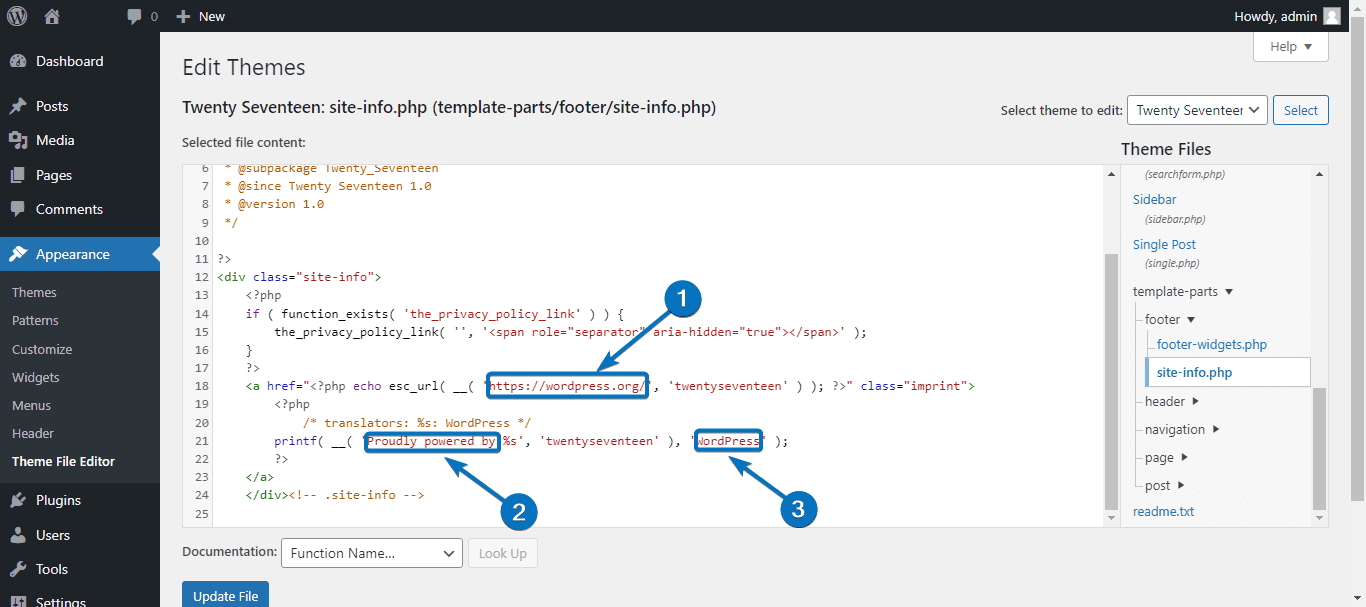Click the New content plus button

click(x=200, y=16)
